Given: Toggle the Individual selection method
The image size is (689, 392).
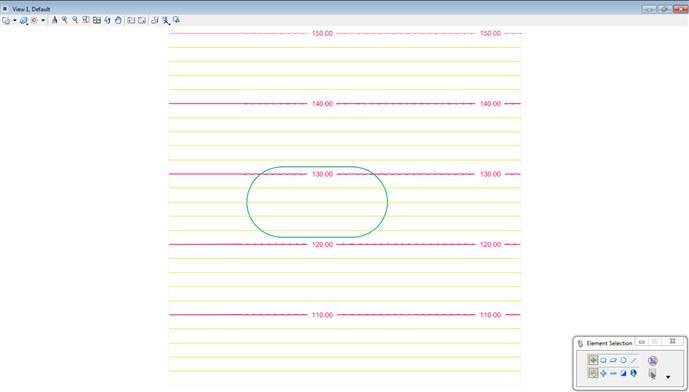Looking at the screenshot, I should click(x=593, y=360).
